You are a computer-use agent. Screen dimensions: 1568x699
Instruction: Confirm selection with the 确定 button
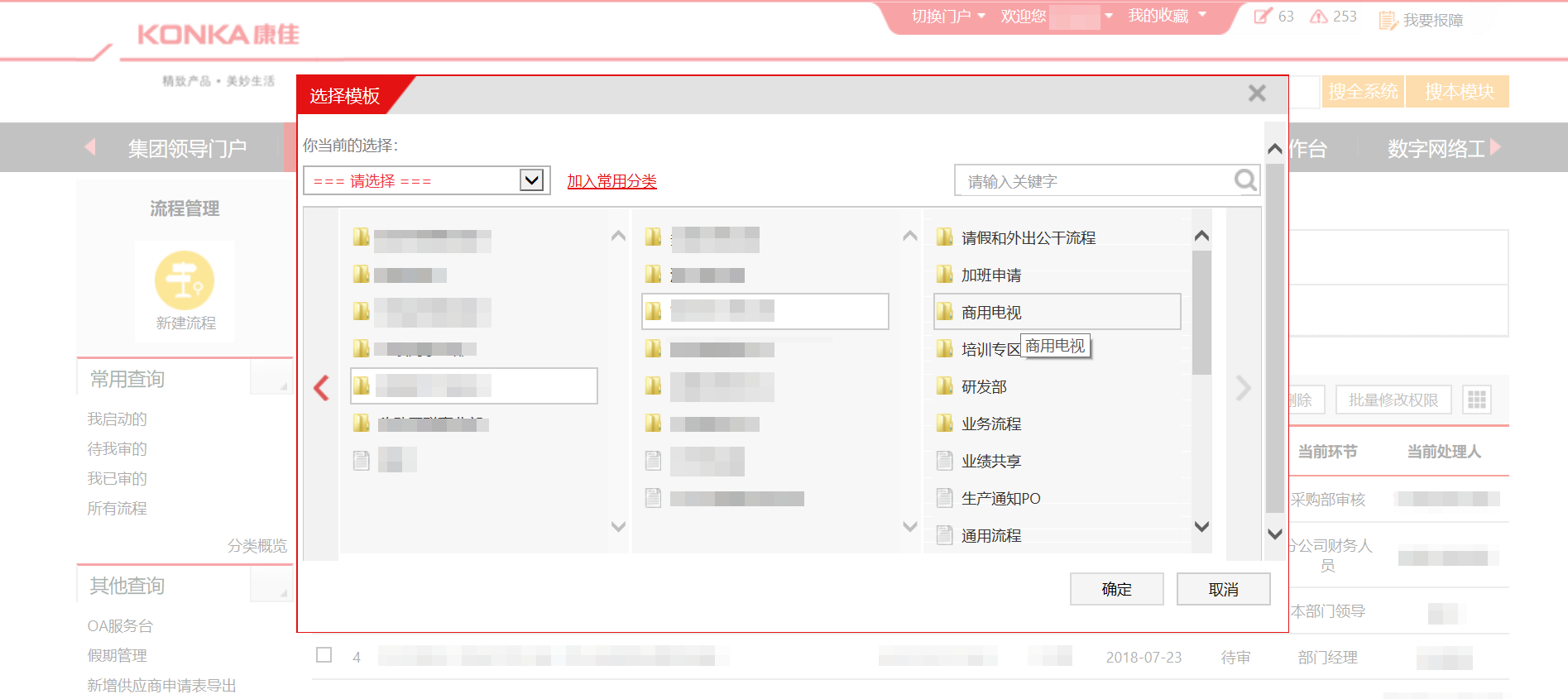coord(1116,589)
